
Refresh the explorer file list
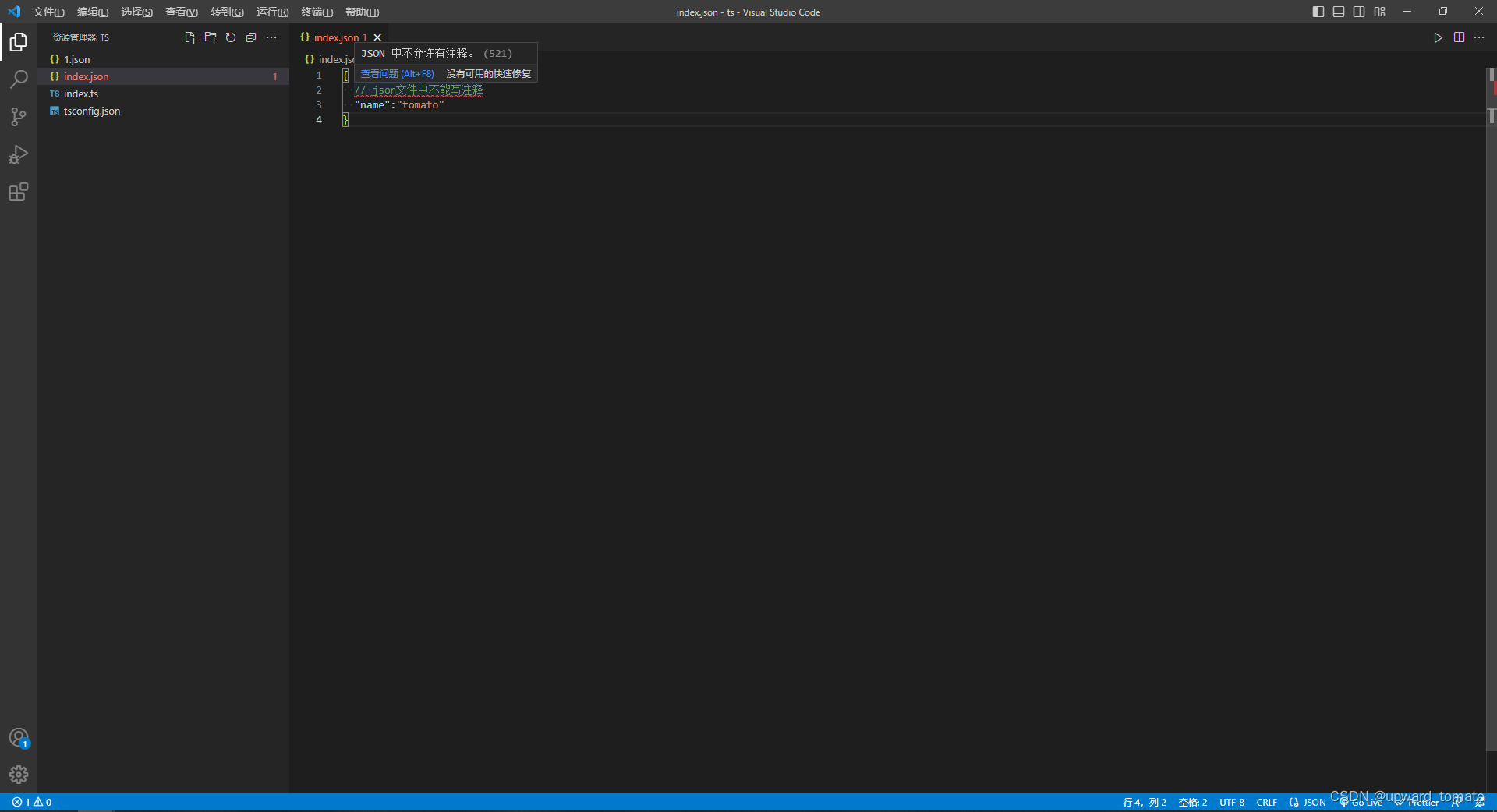coord(231,37)
